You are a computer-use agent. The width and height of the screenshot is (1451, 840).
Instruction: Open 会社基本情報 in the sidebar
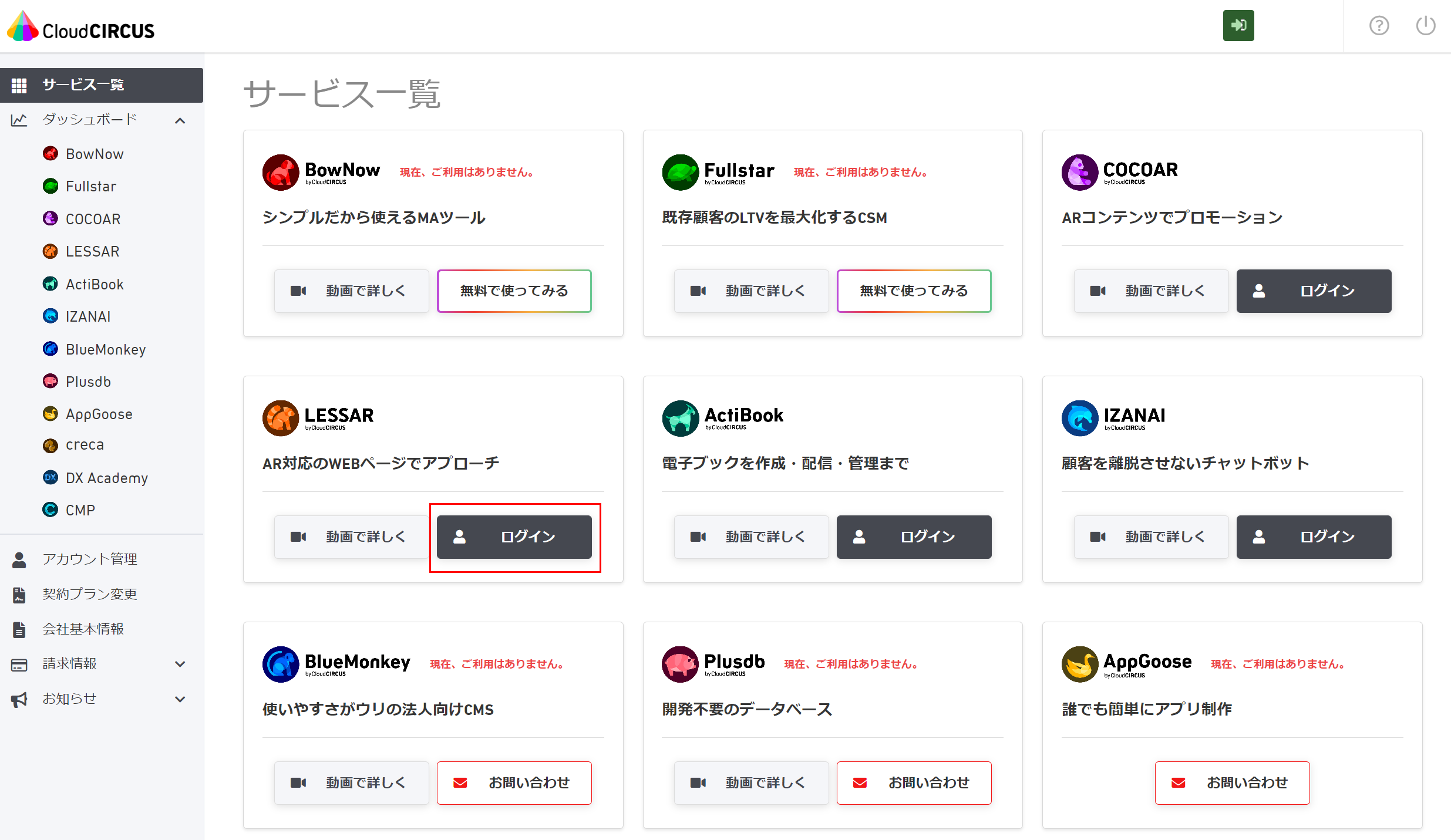point(83,629)
